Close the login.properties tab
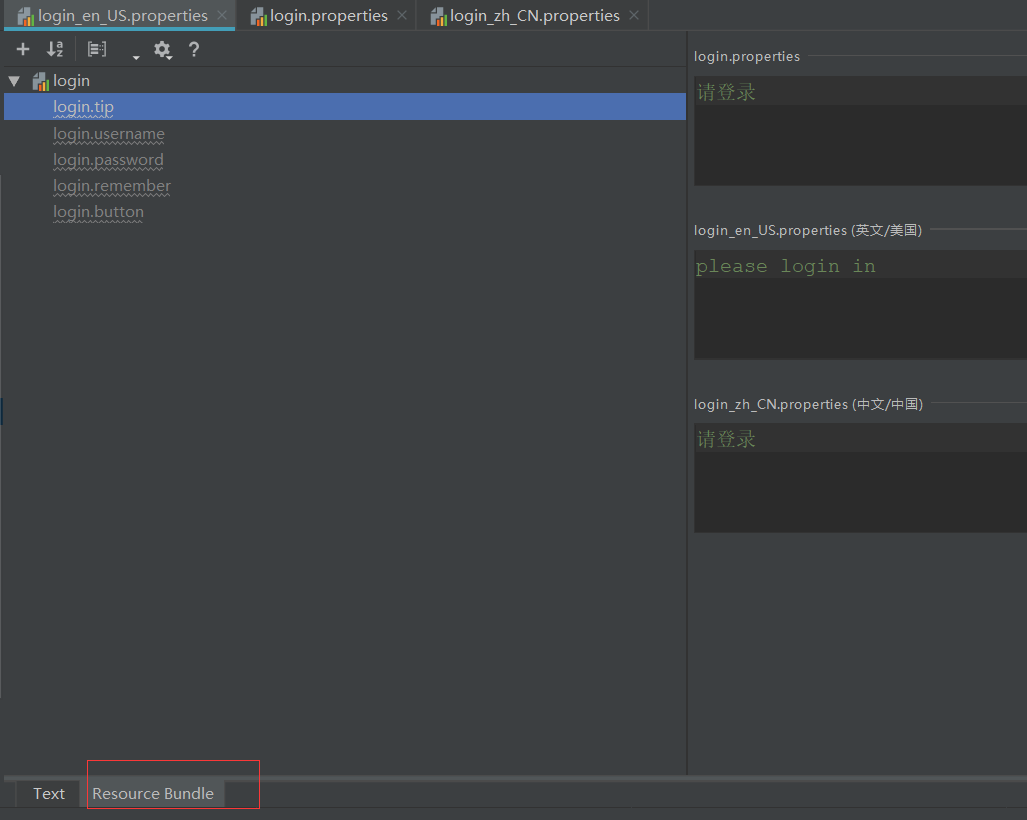1027x820 pixels. pos(402,15)
